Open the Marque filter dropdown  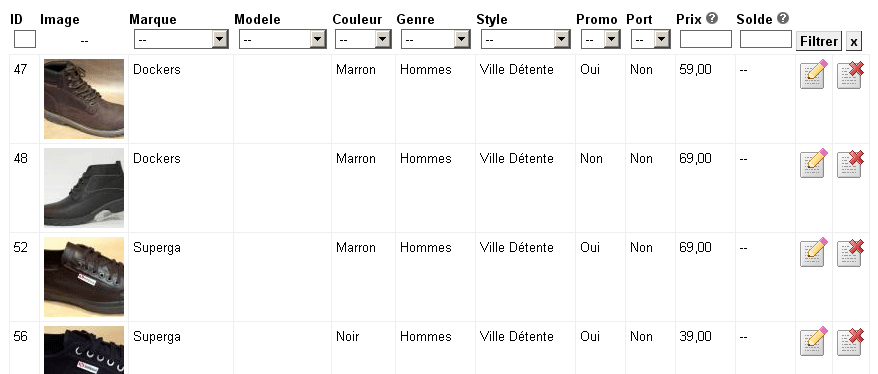(x=181, y=39)
